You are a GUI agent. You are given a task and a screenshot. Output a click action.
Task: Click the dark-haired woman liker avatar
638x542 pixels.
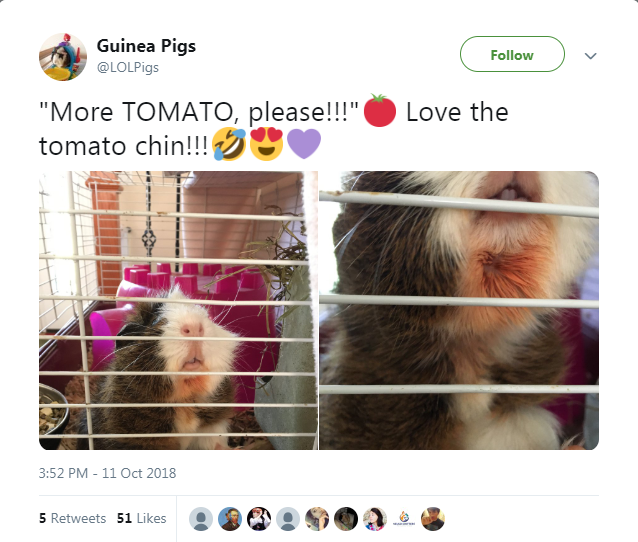[375, 519]
